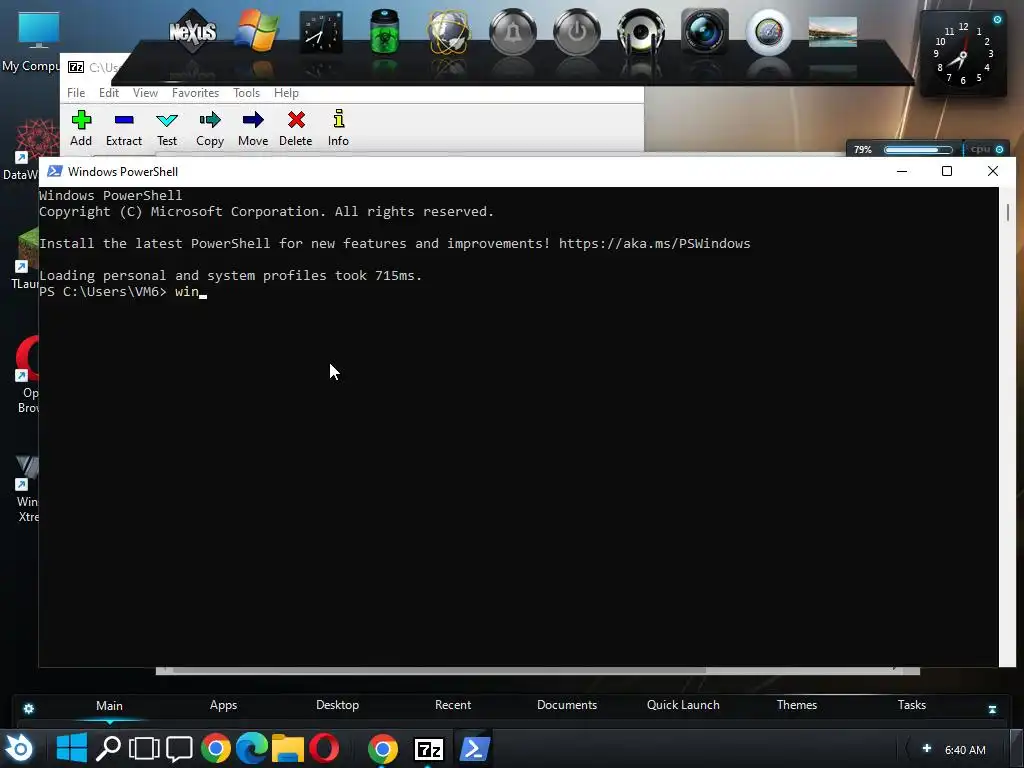This screenshot has width=1024, height=768.
Task: Switch to the Documents tab
Action: pyautogui.click(x=567, y=705)
